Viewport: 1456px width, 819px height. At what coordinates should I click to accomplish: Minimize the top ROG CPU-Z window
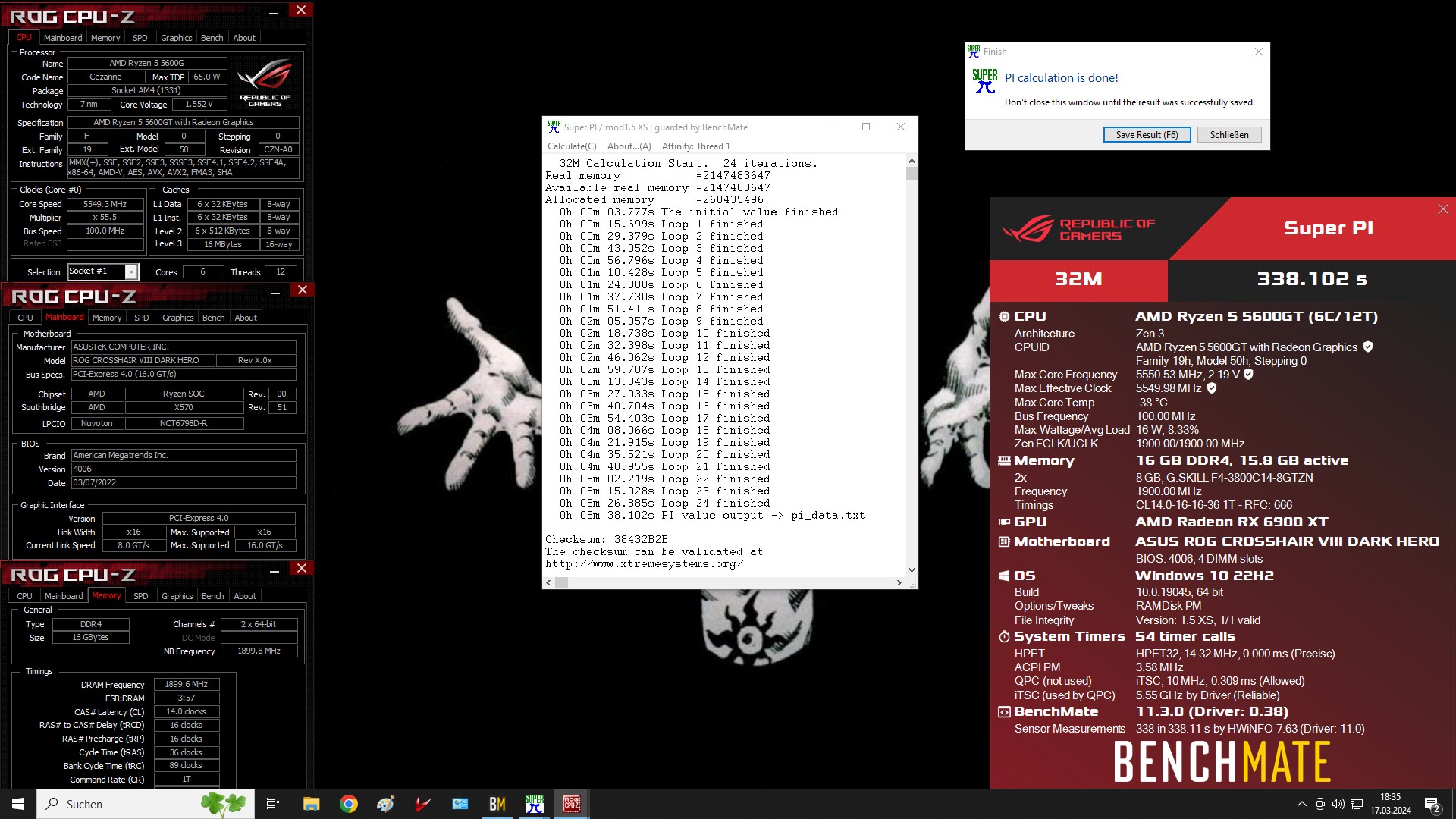(x=274, y=11)
